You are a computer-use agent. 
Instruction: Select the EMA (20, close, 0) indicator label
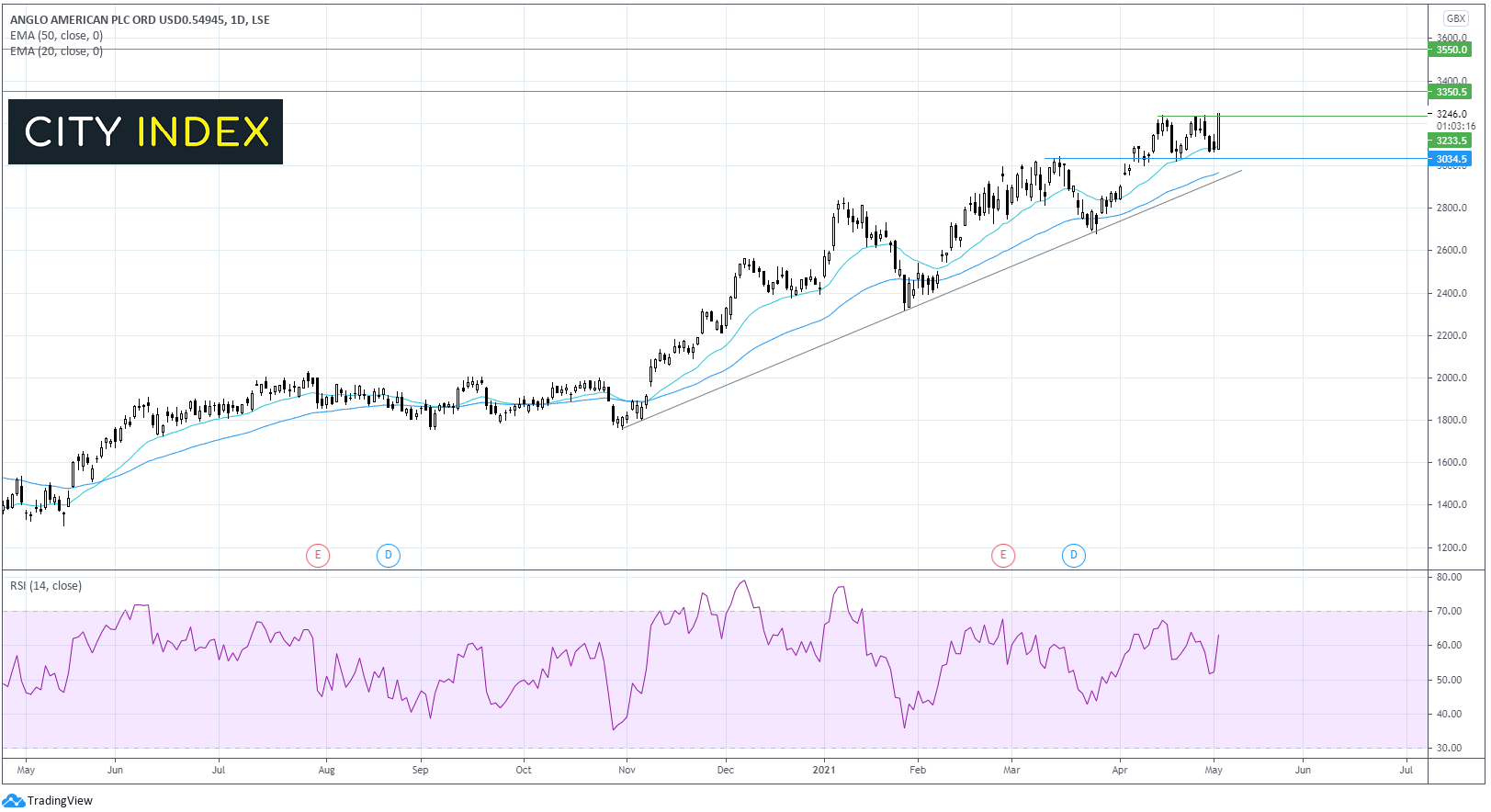[x=57, y=51]
